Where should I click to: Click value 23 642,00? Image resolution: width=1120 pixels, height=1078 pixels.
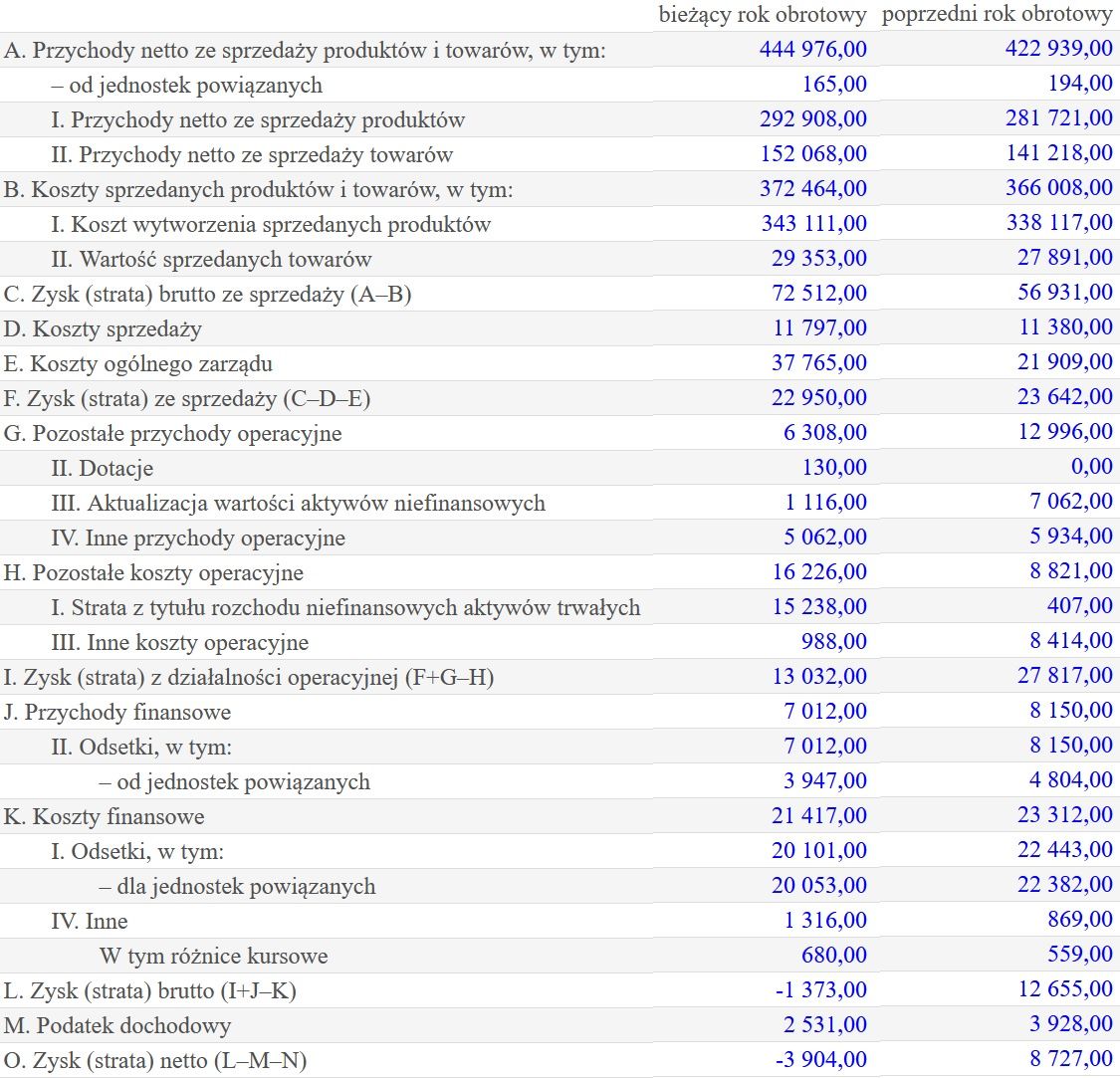pos(1065,396)
